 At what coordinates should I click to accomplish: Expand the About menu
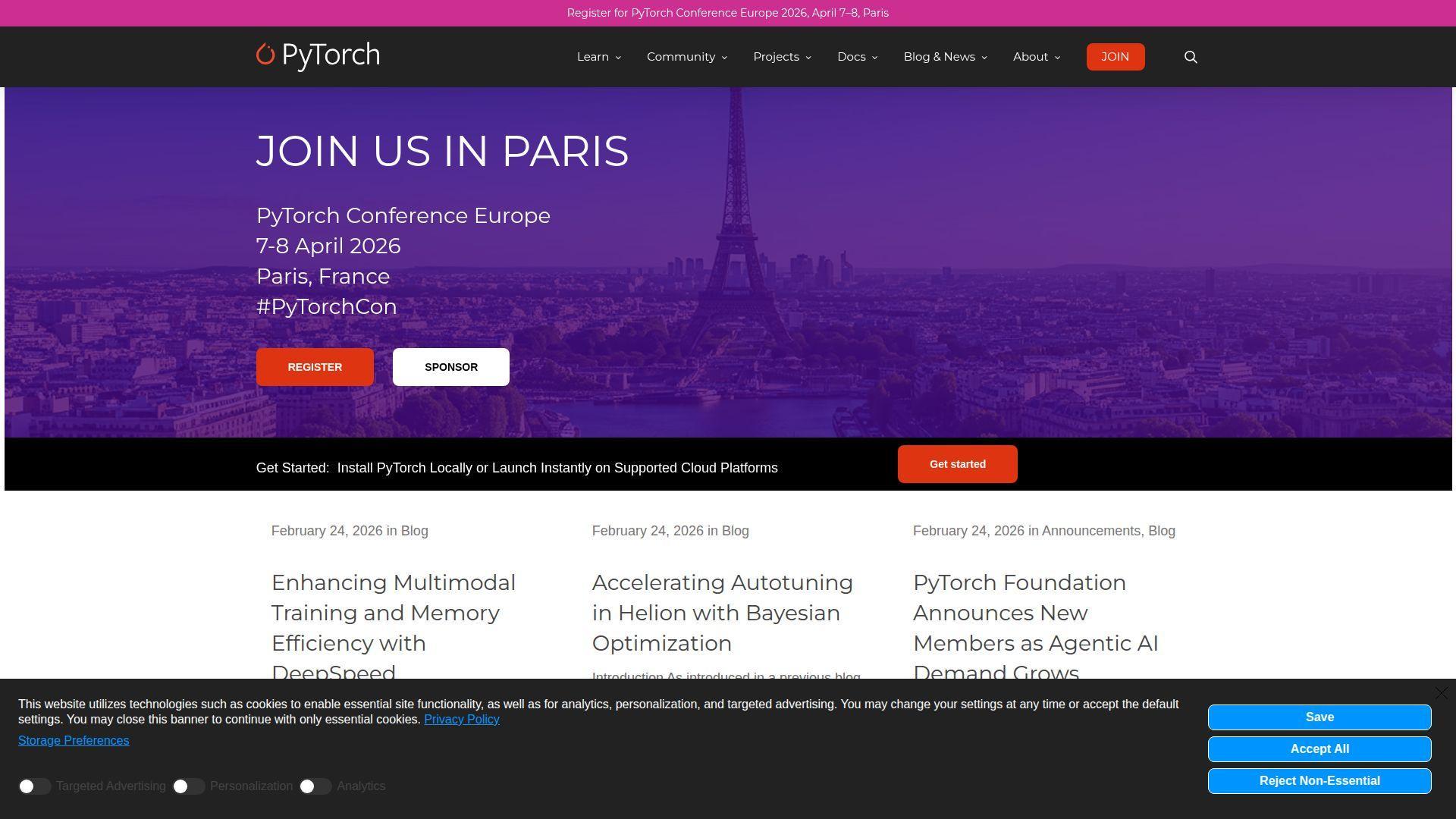coord(1036,57)
